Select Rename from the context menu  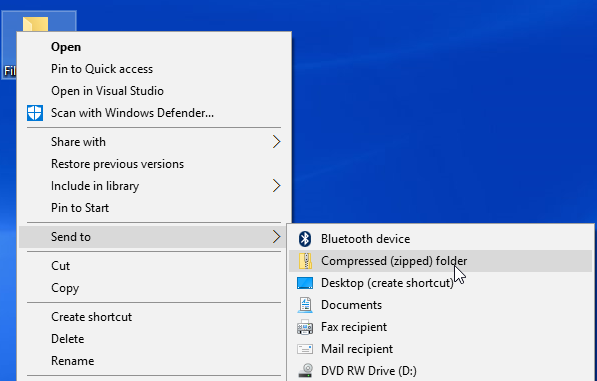pyautogui.click(x=152, y=361)
